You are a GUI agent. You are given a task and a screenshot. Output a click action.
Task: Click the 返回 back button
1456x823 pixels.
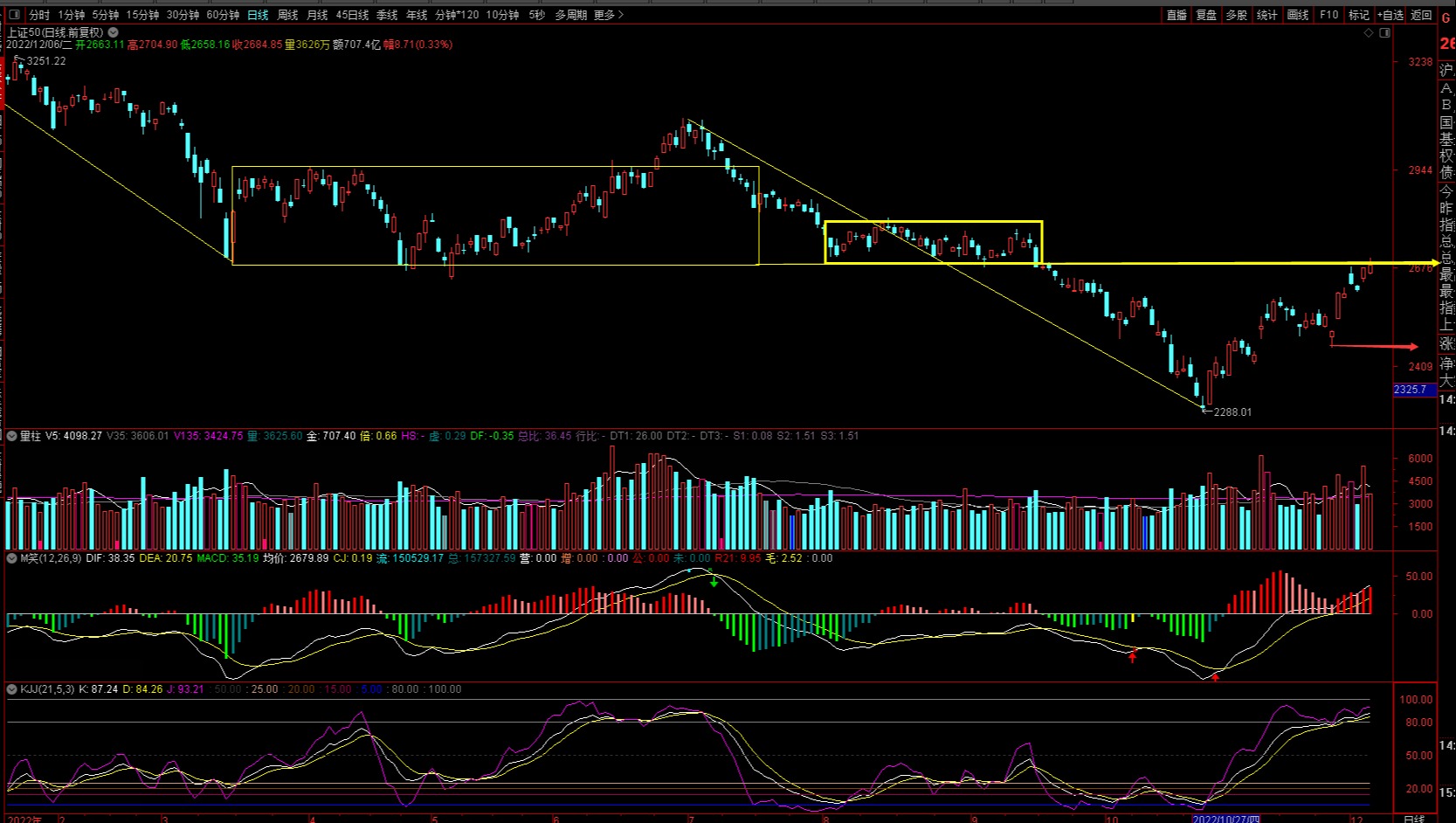point(1421,15)
